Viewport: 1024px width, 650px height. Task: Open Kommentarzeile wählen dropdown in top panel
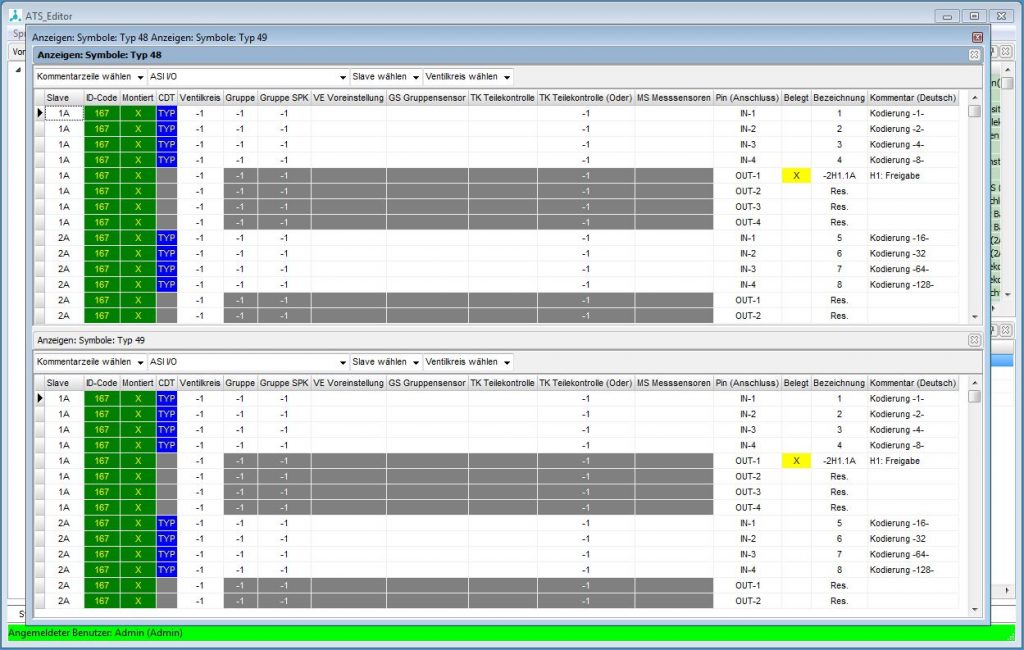tap(90, 77)
